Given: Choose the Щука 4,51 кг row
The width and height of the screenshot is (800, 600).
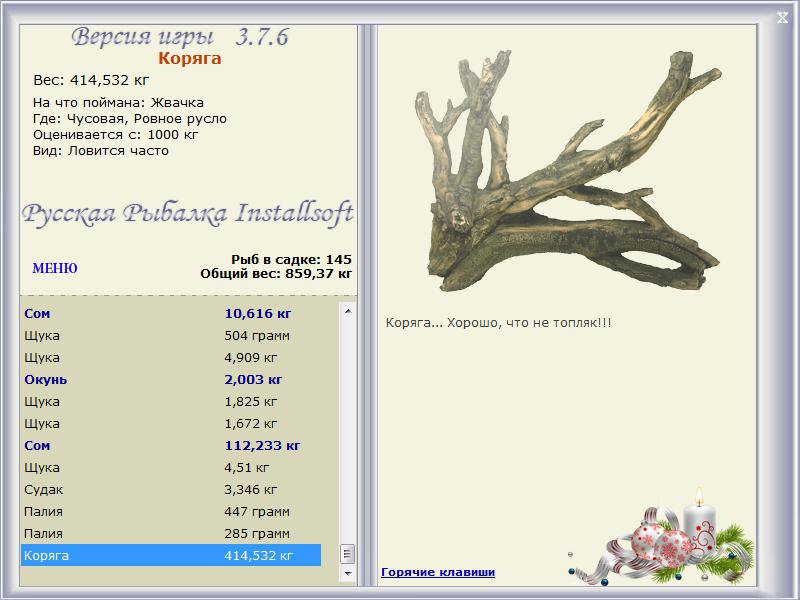Looking at the screenshot, I should click(x=170, y=467).
